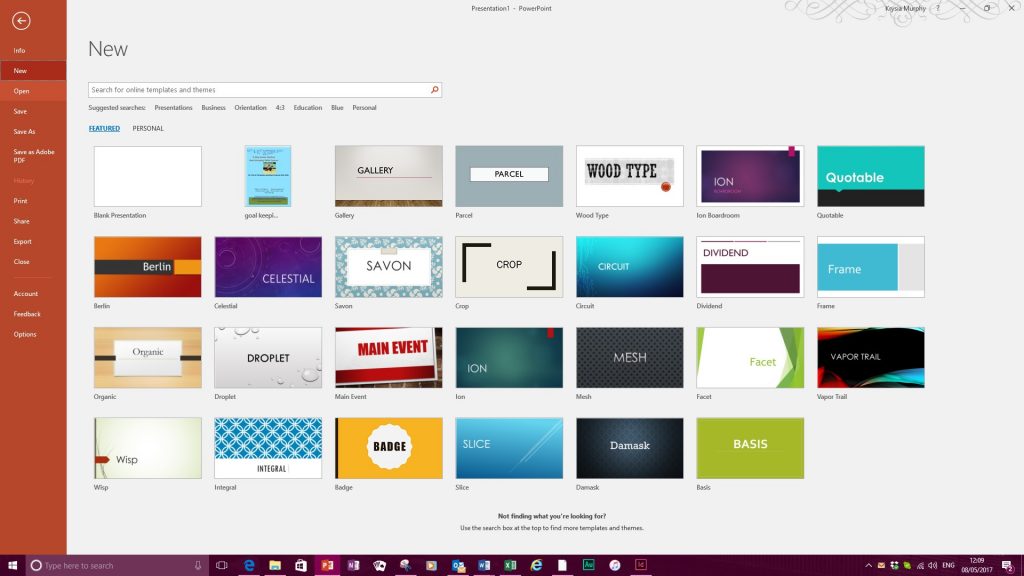
Task: Open OneNote from the taskbar
Action: click(x=353, y=565)
